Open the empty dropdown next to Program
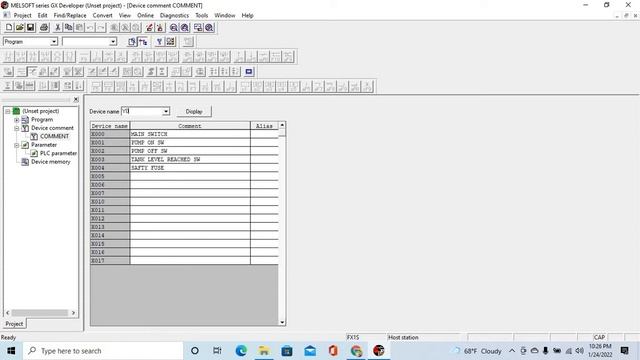 tap(113, 42)
